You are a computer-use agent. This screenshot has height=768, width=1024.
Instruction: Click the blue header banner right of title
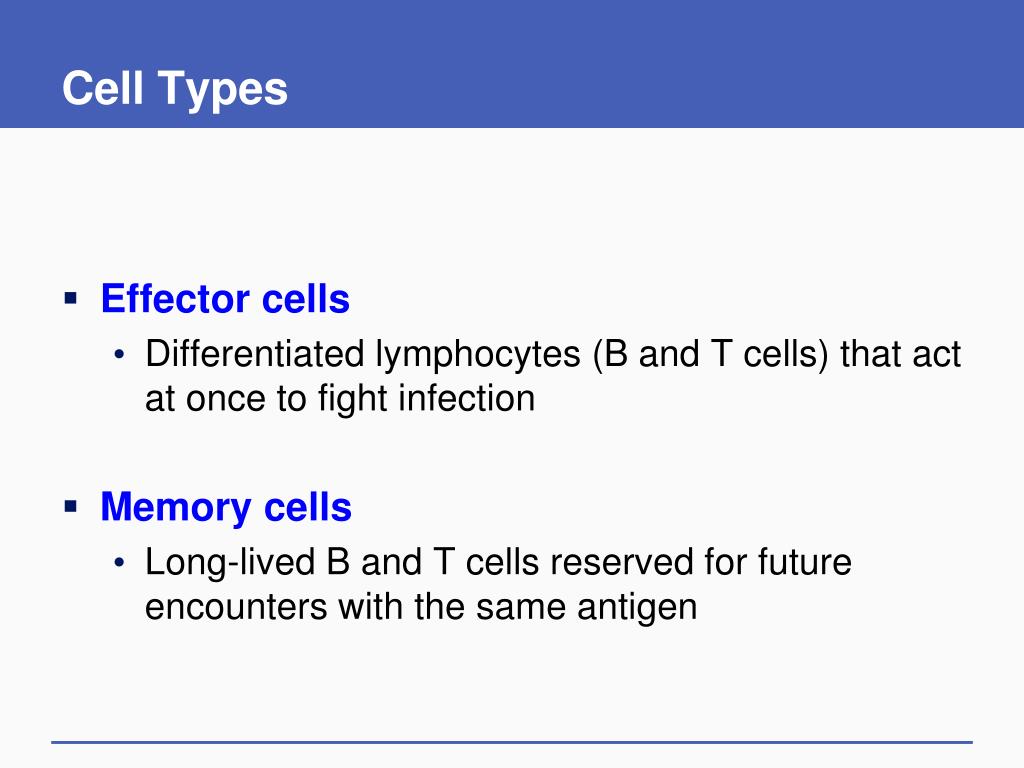click(653, 64)
